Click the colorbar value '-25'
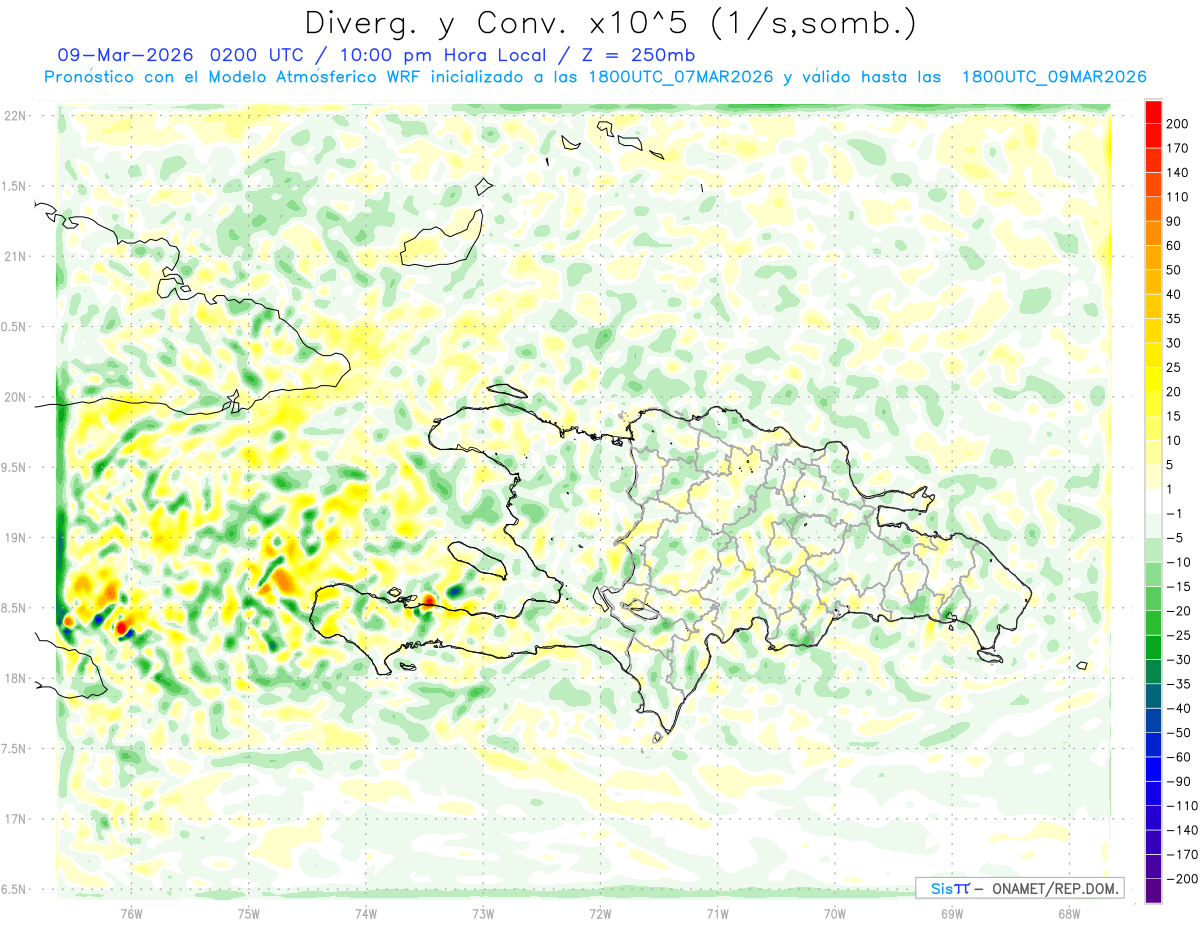This screenshot has width=1200, height=927. click(x=1177, y=635)
